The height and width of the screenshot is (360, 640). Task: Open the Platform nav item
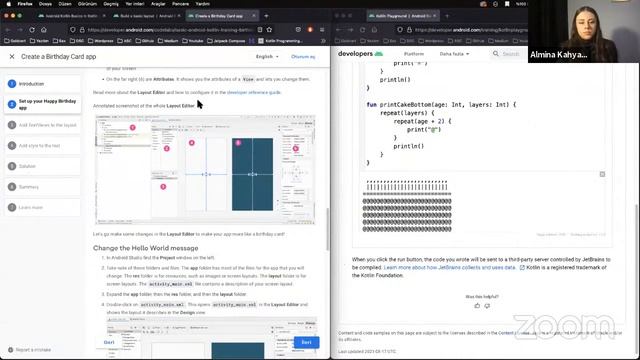pyautogui.click(x=414, y=54)
